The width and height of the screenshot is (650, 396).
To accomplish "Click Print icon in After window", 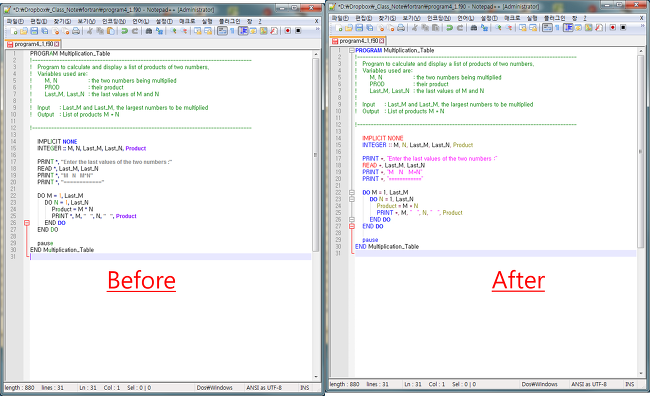I will [401, 28].
